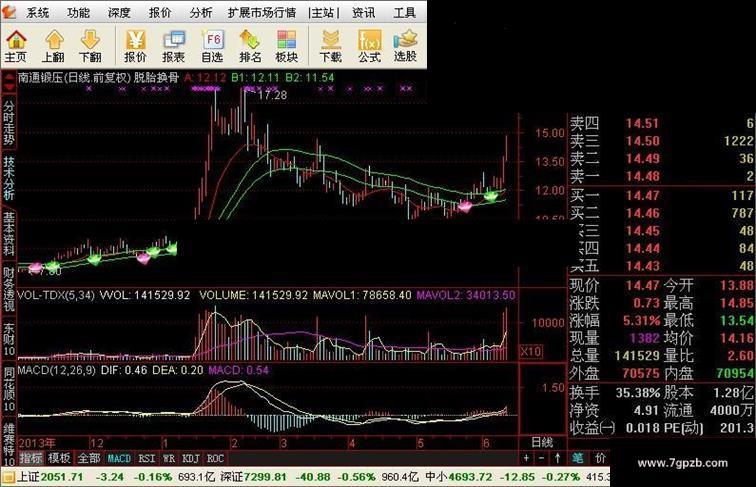The width and height of the screenshot is (756, 487).
Task: Click the - zoom button below chart
Action: click(x=541, y=458)
